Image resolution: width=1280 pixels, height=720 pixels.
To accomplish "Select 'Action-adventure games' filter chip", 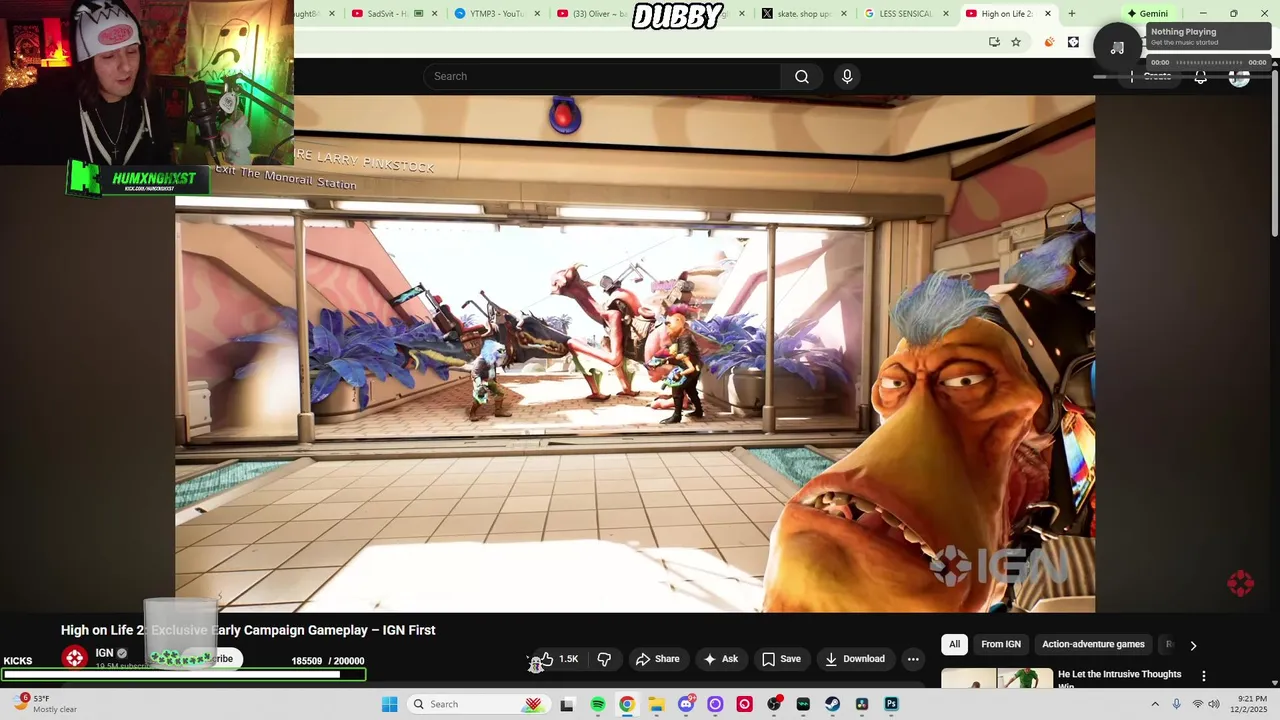I will 1093,645.
